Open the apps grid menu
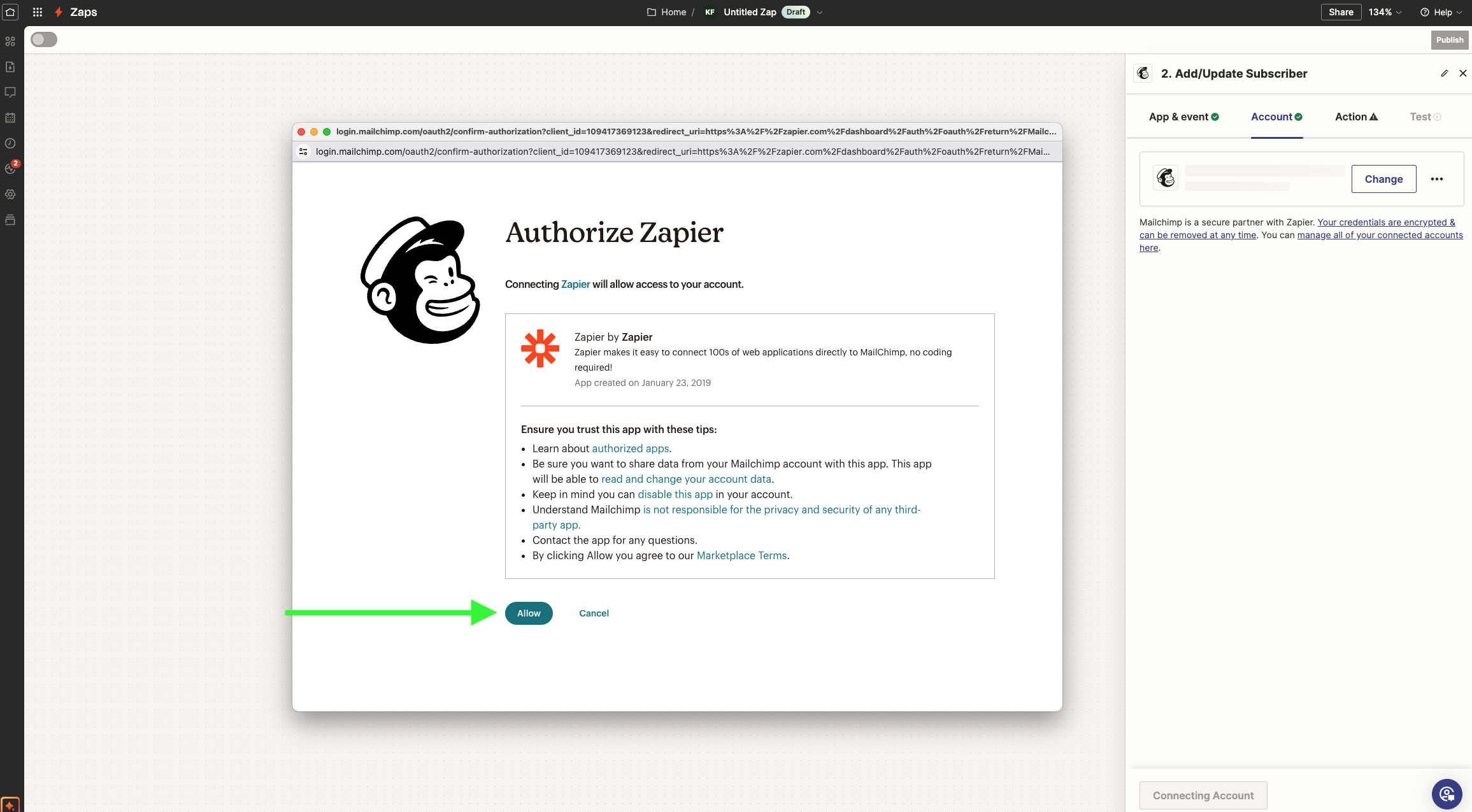Viewport: 1472px width, 812px height. tap(38, 12)
